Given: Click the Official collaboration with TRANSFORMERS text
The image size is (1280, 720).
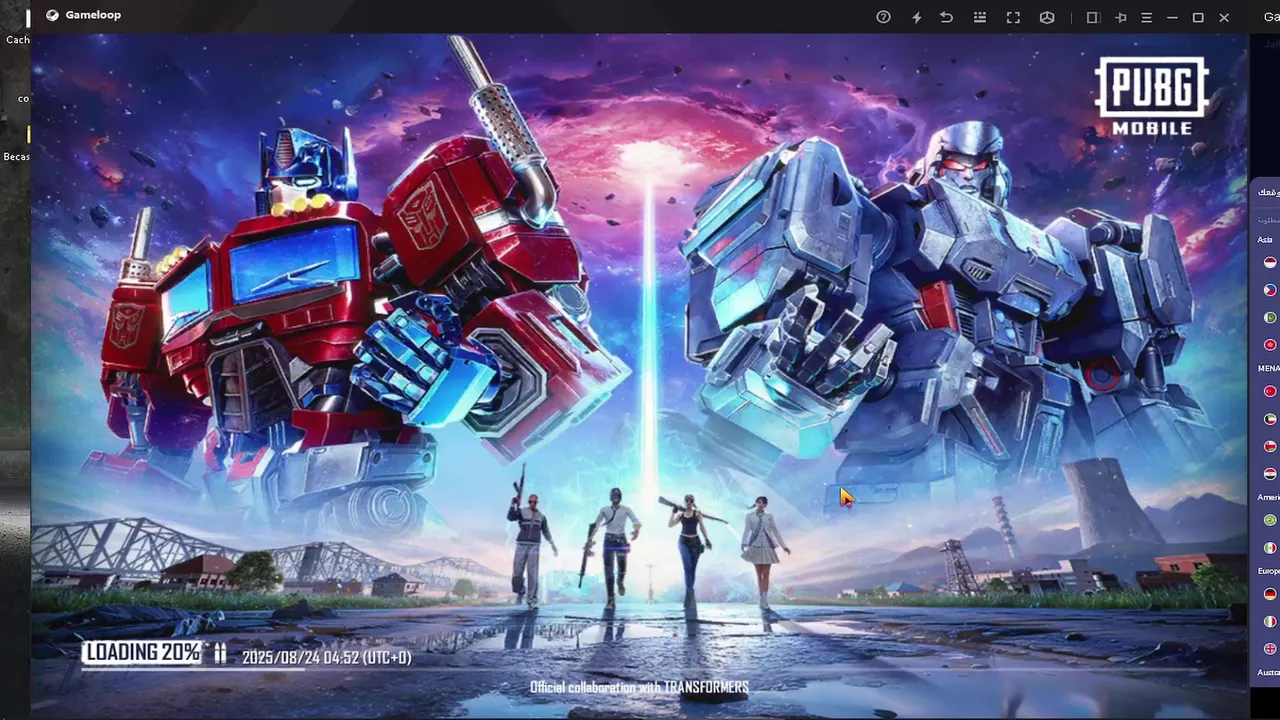Looking at the screenshot, I should pos(639,687).
